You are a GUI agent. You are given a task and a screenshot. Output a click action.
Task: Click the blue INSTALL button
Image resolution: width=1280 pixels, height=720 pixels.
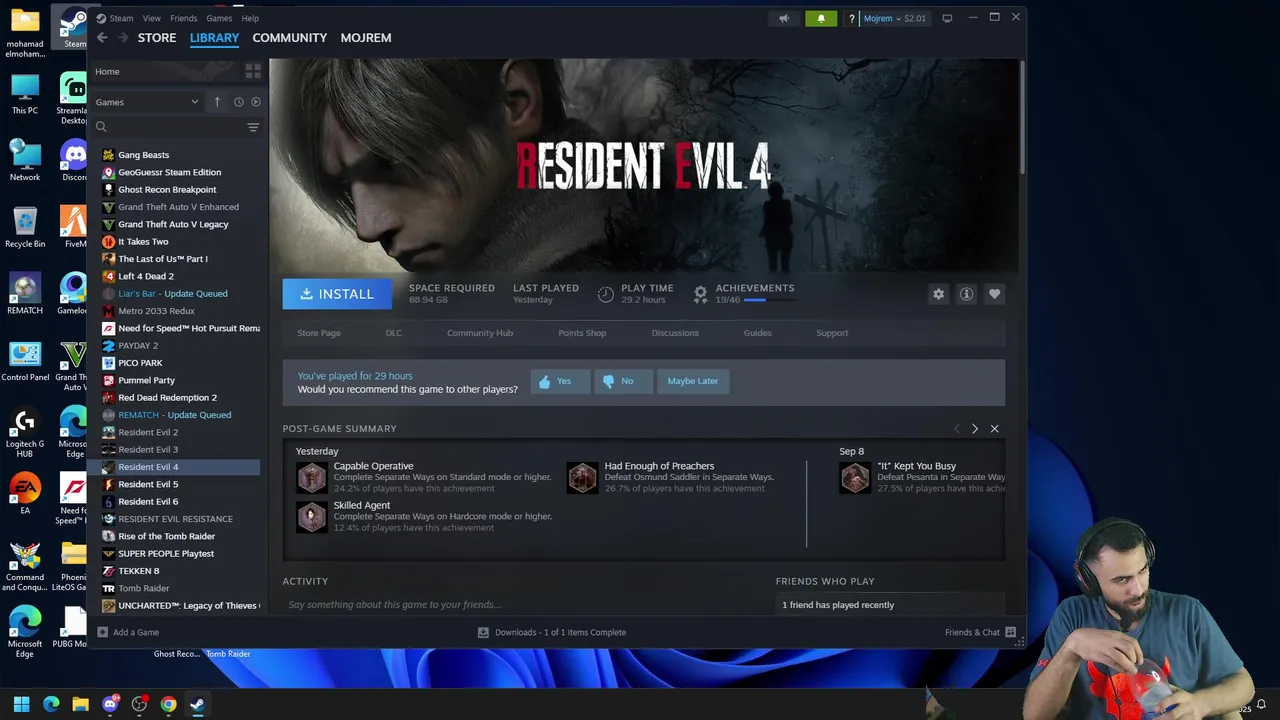(x=337, y=294)
